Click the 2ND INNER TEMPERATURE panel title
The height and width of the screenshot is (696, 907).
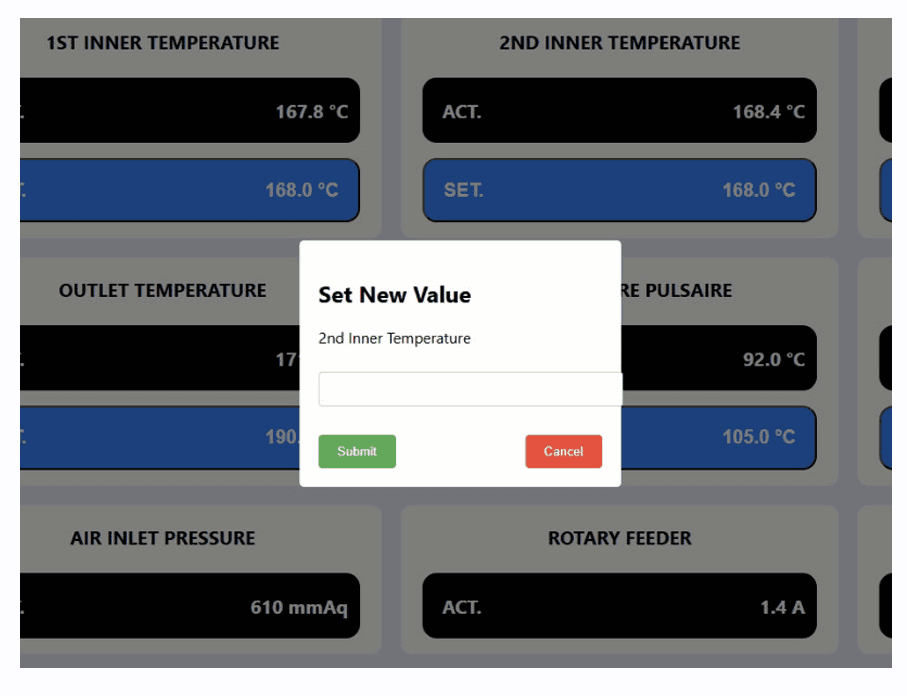click(620, 43)
